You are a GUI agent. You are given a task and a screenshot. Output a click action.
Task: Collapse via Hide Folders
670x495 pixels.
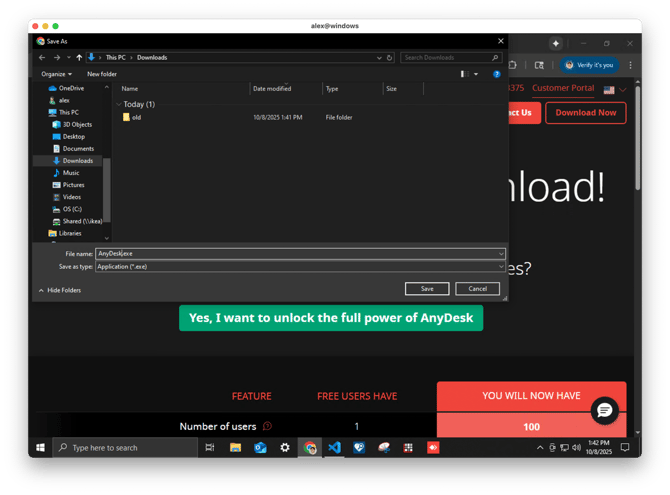click(x=60, y=290)
